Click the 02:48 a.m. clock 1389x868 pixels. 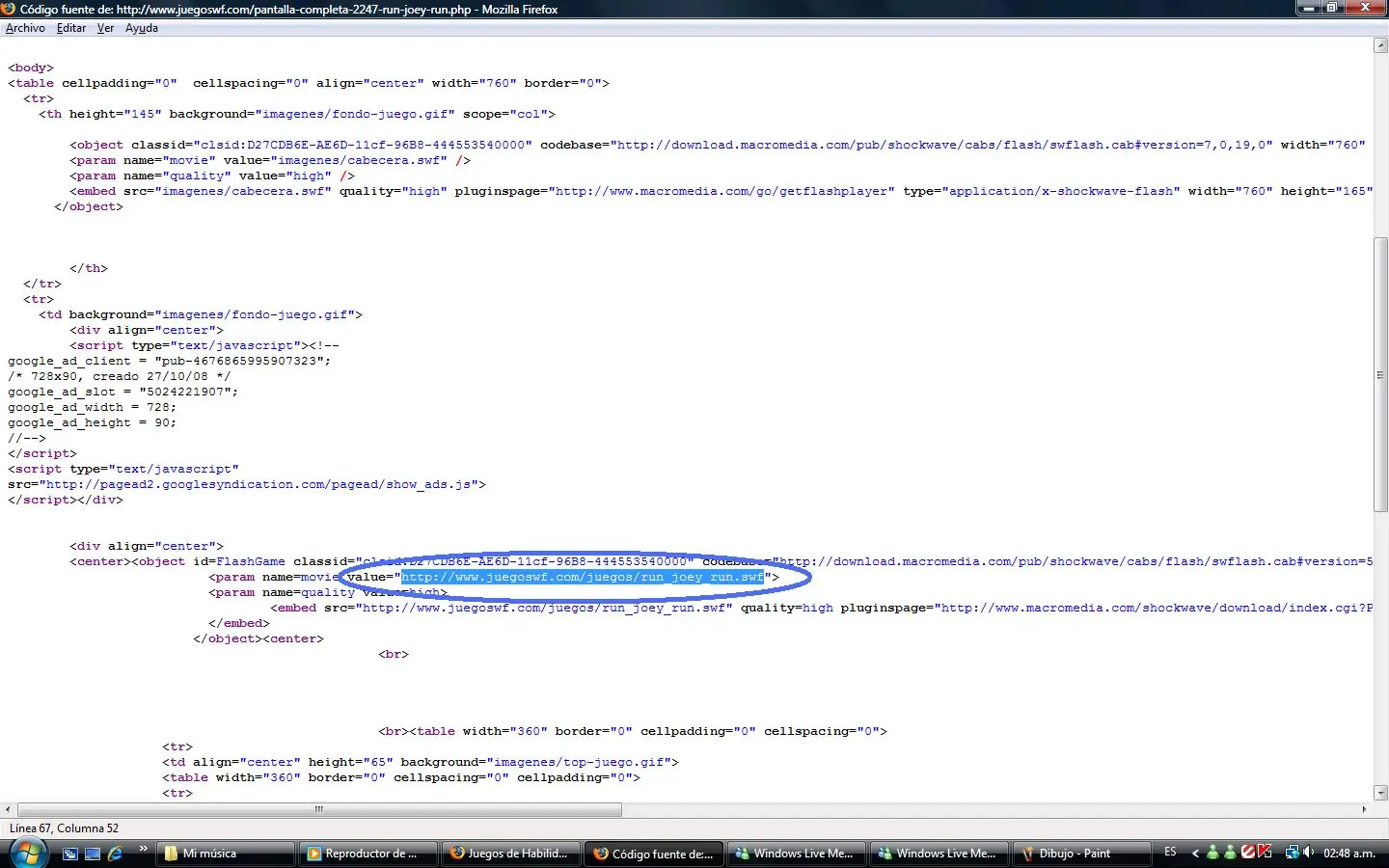1349,854
